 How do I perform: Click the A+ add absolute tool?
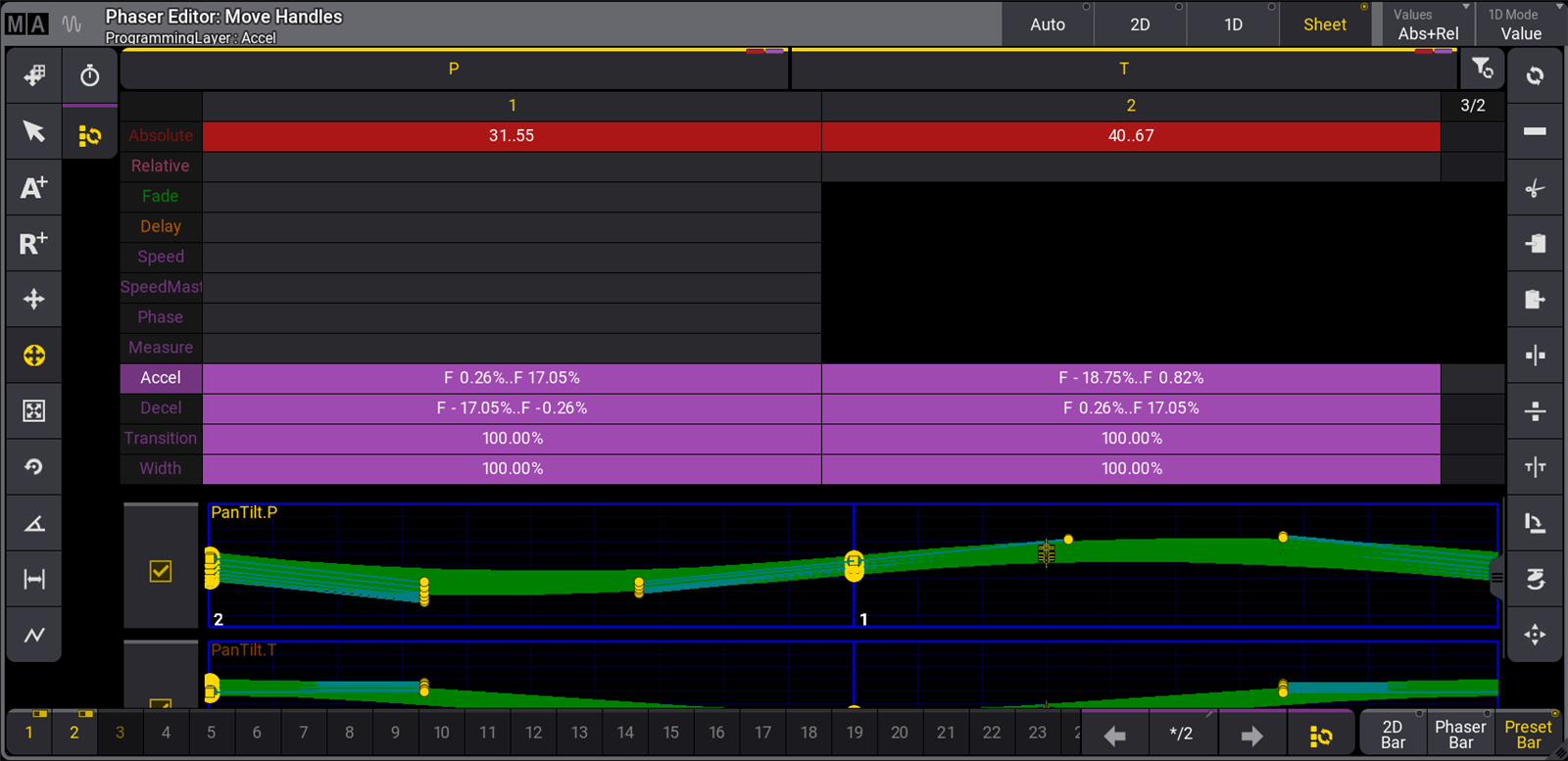point(34,188)
